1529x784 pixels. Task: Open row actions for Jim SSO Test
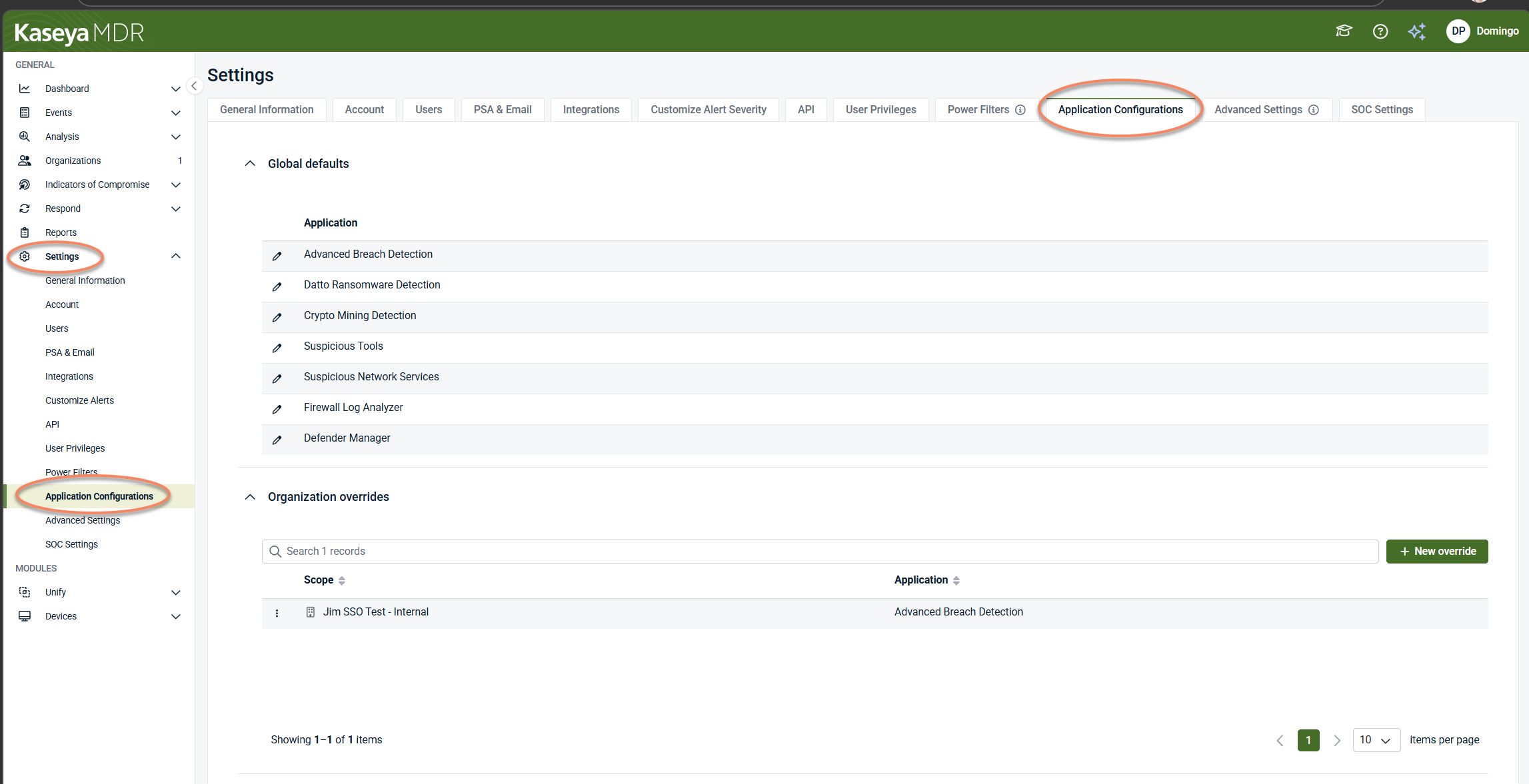(x=277, y=613)
